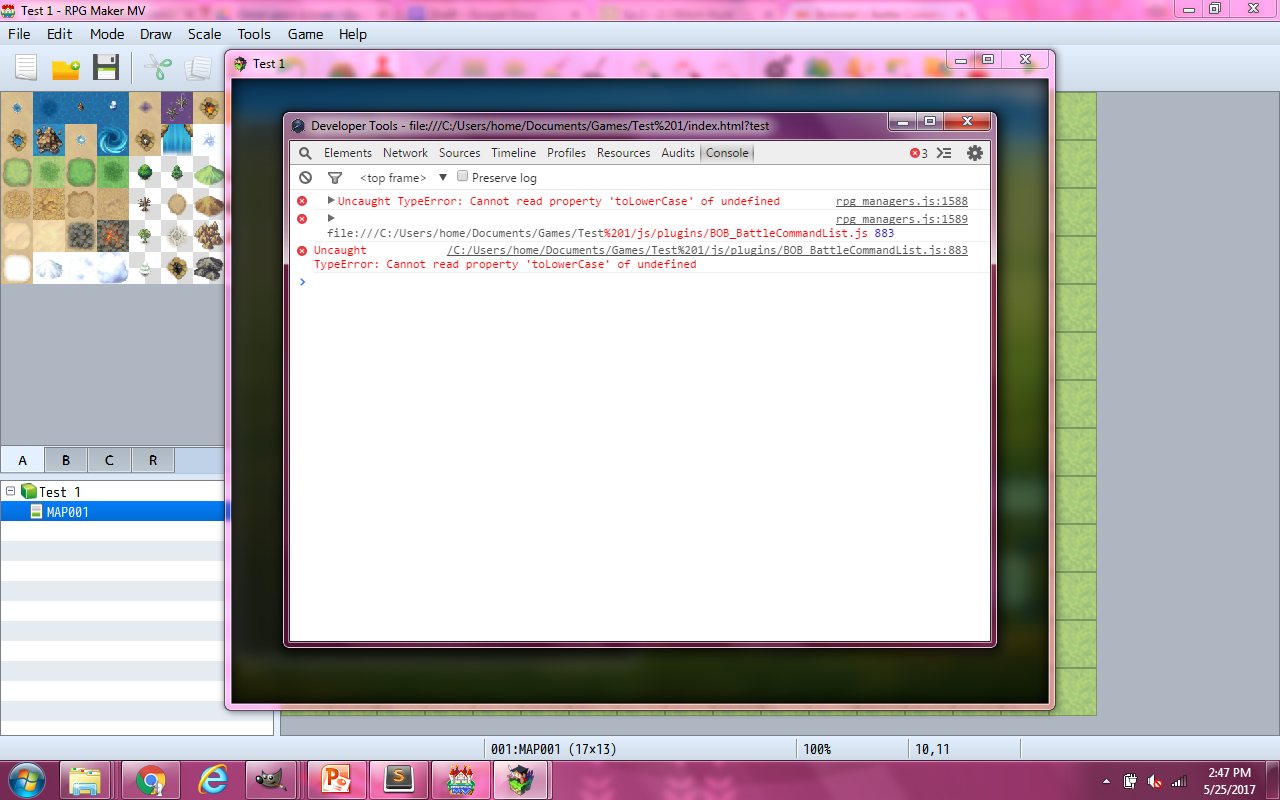1280x800 pixels.
Task: Switch to tileset tab C
Action: [109, 460]
